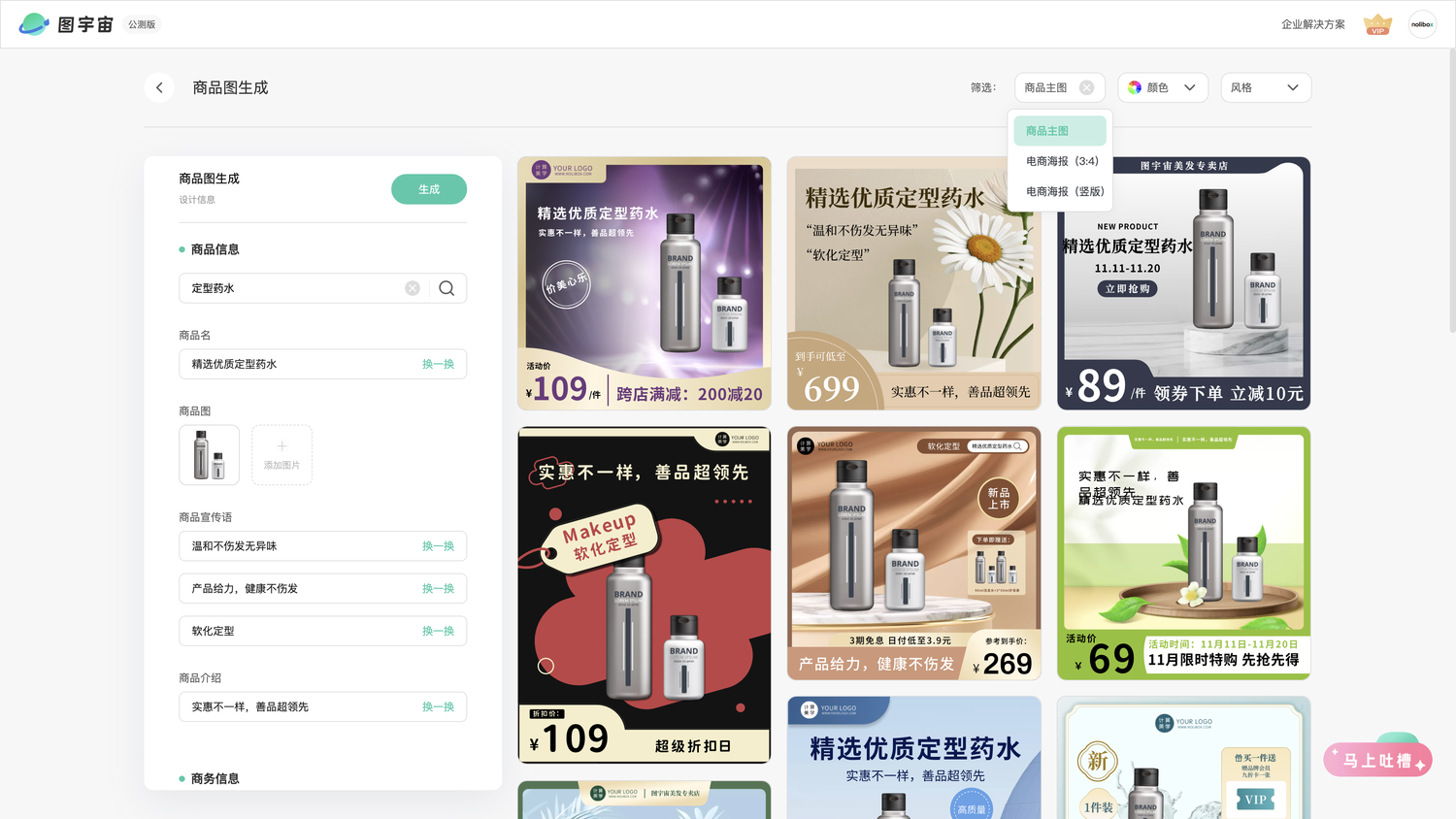Click the 设计信息 subtitle text

(197, 200)
